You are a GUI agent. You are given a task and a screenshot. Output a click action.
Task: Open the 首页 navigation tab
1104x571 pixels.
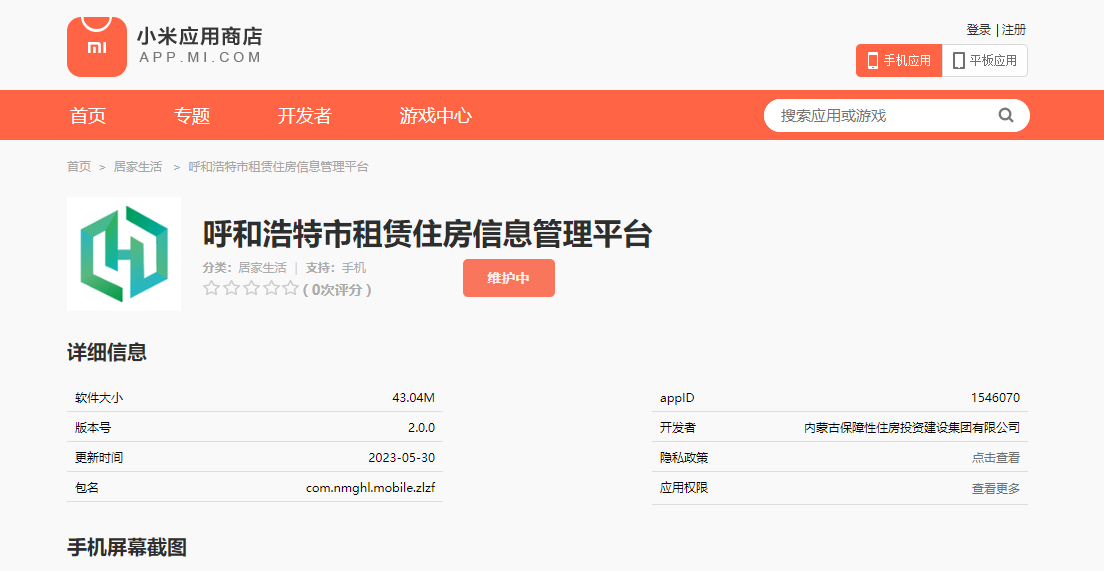[x=88, y=115]
